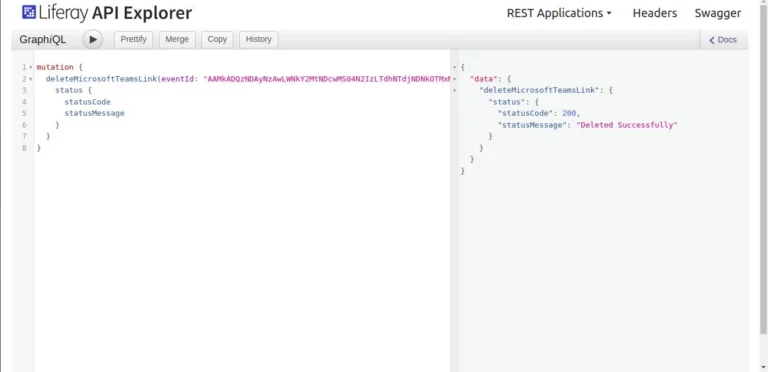Open the Headers menu

(655, 13)
